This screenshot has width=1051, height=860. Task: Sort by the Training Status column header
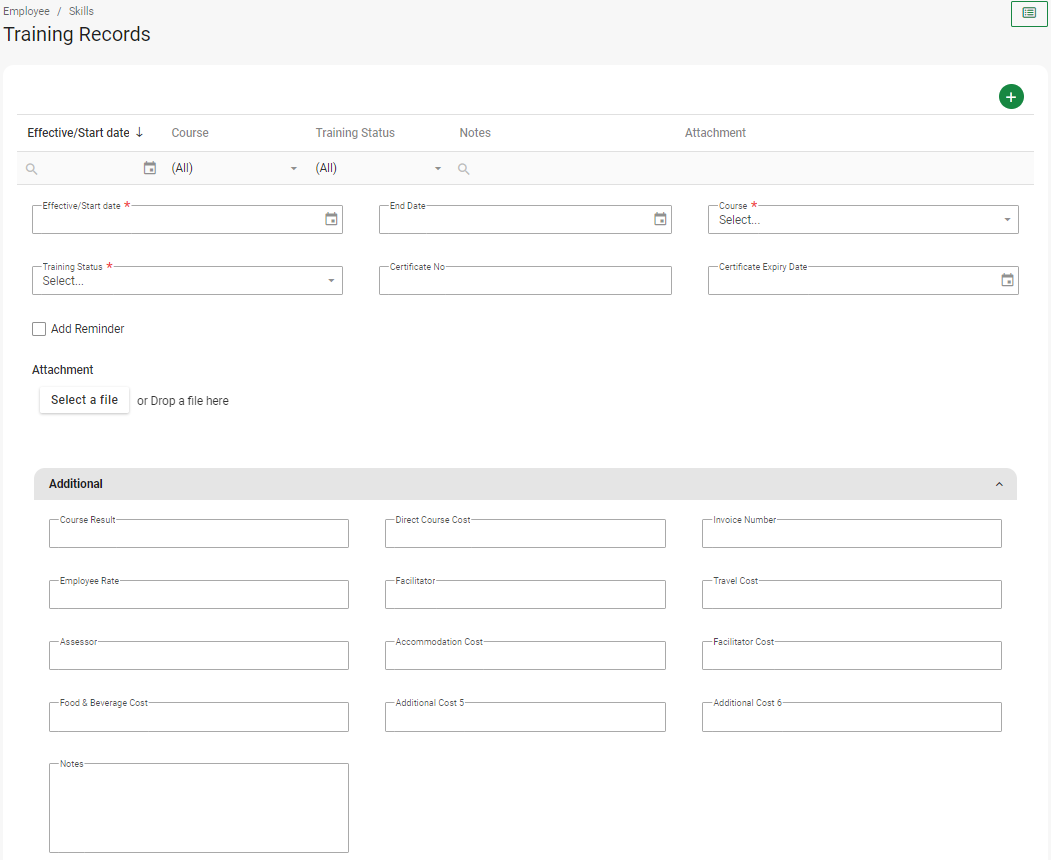coord(355,133)
